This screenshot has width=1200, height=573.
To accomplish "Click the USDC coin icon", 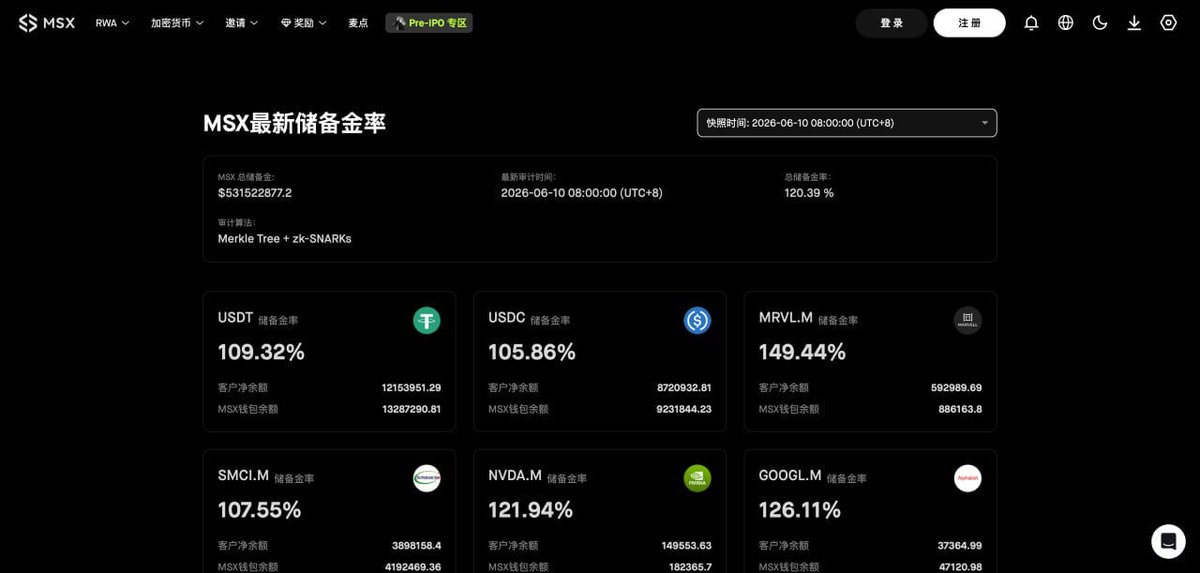I will pos(697,320).
